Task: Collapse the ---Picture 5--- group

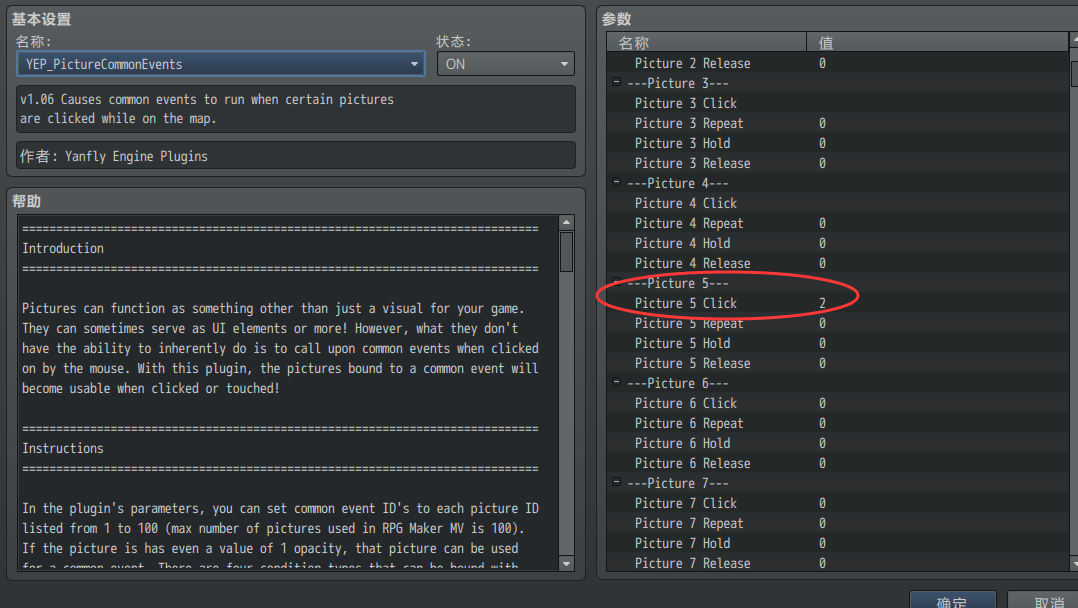Action: click(x=616, y=282)
